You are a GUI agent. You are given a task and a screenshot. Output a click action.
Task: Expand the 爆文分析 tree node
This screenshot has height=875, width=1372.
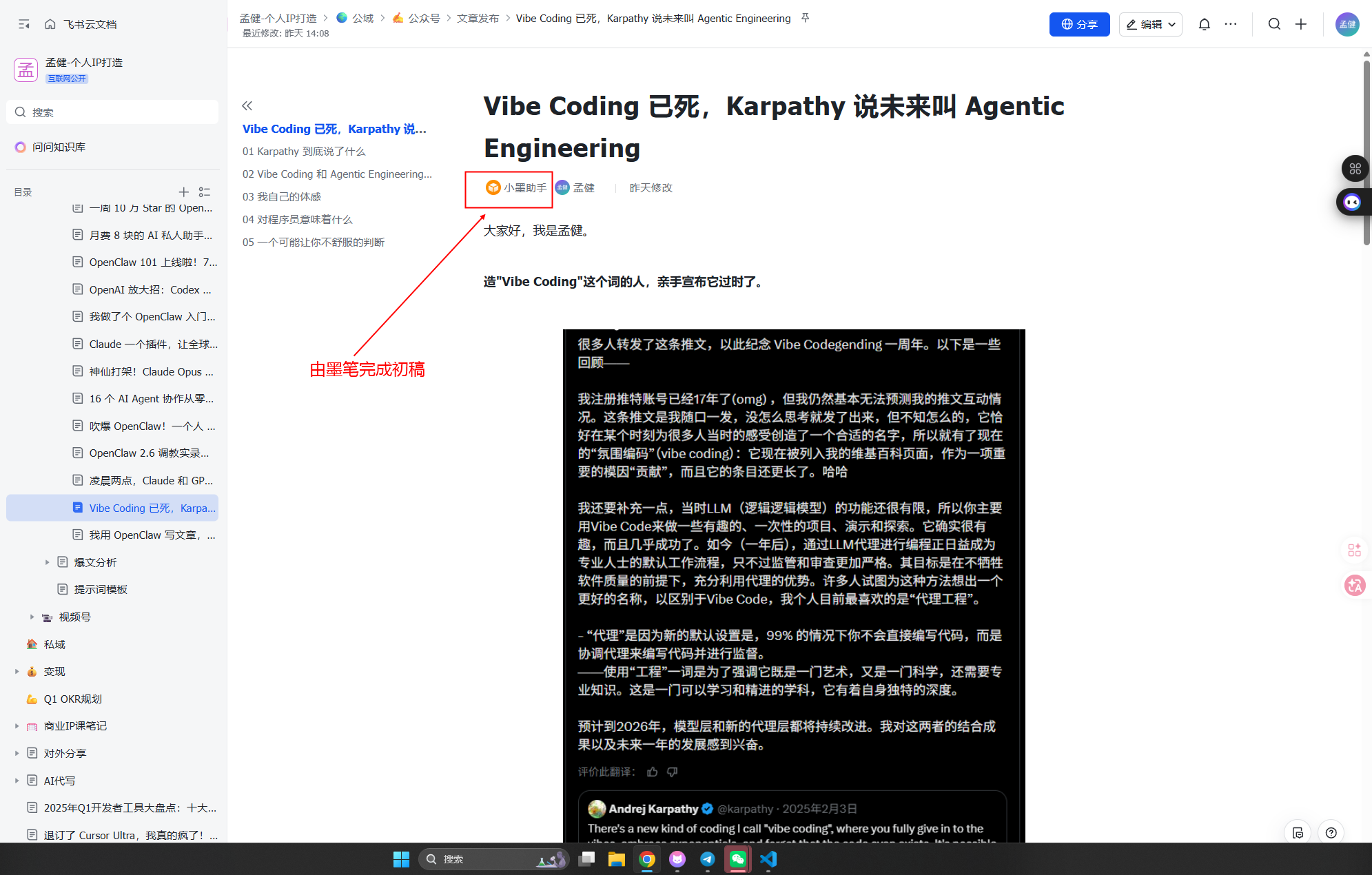click(47, 562)
